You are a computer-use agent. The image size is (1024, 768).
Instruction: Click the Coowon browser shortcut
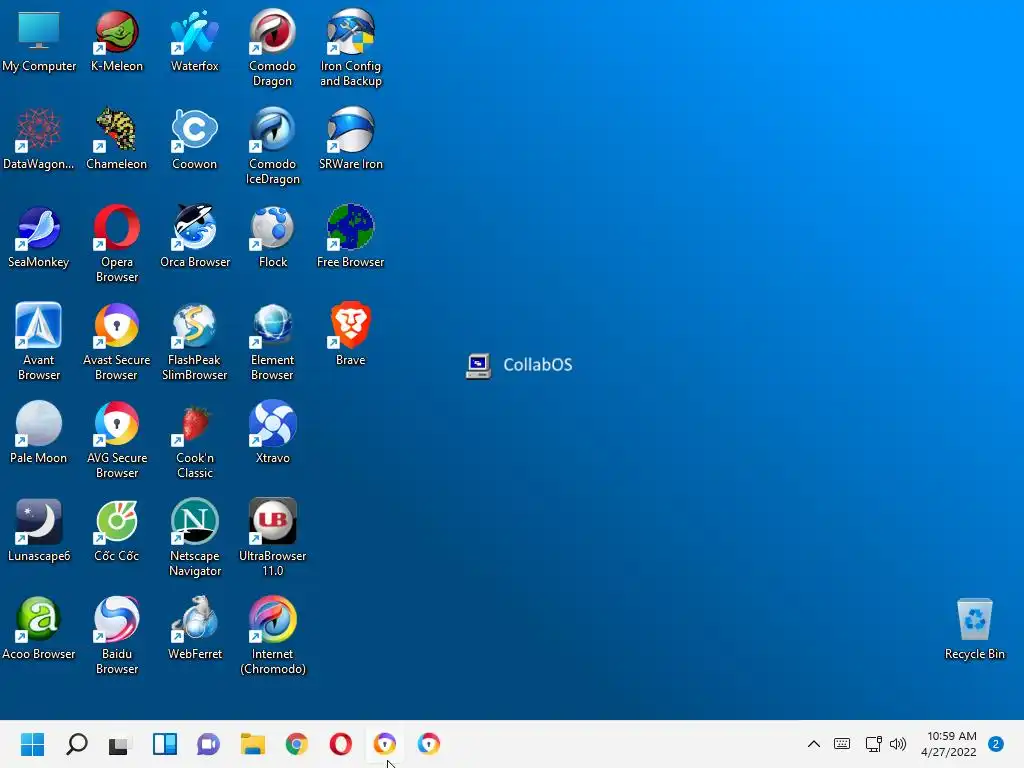pos(195,138)
